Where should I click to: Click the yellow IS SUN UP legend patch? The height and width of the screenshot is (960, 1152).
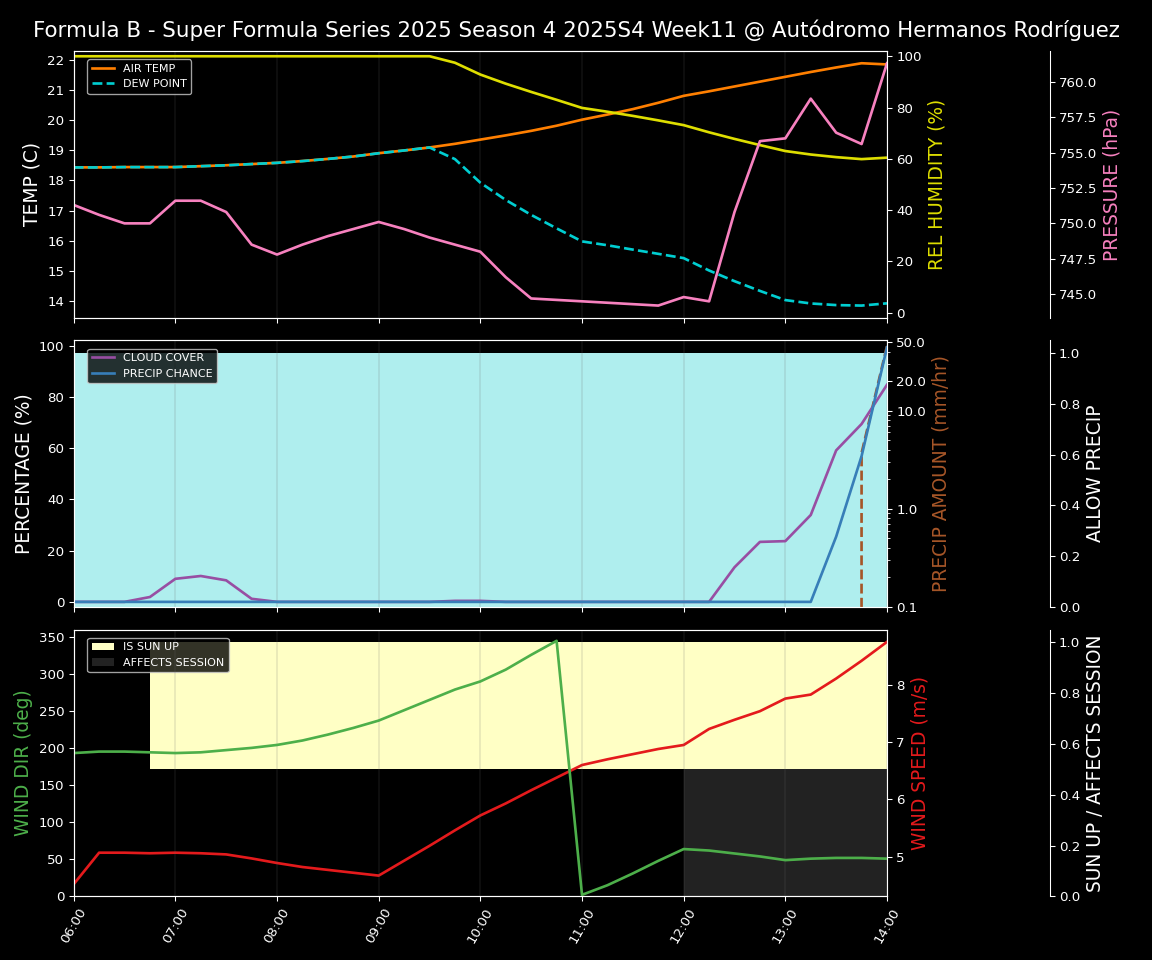(104, 646)
